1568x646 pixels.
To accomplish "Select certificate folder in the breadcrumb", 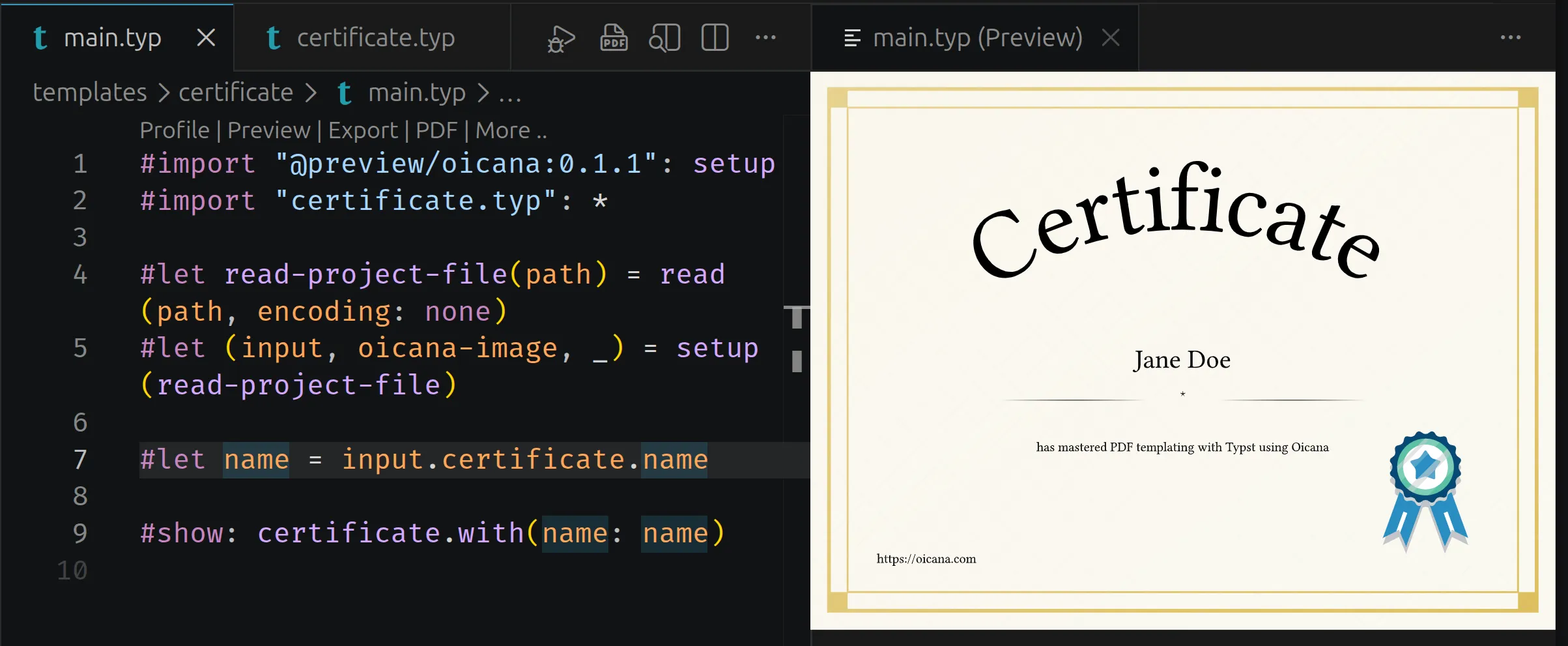I will 236,93.
